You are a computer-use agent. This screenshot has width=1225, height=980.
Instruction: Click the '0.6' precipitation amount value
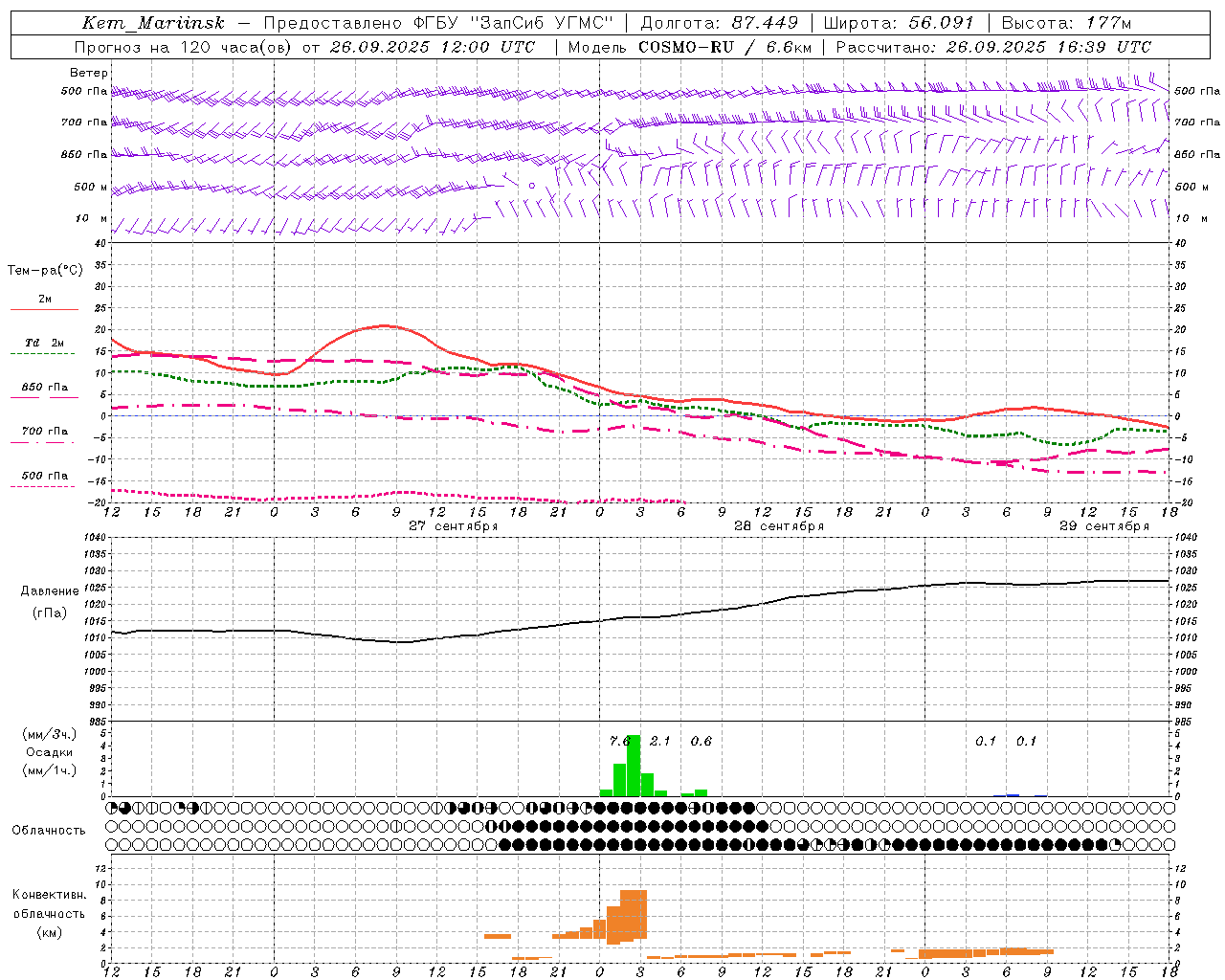point(701,741)
